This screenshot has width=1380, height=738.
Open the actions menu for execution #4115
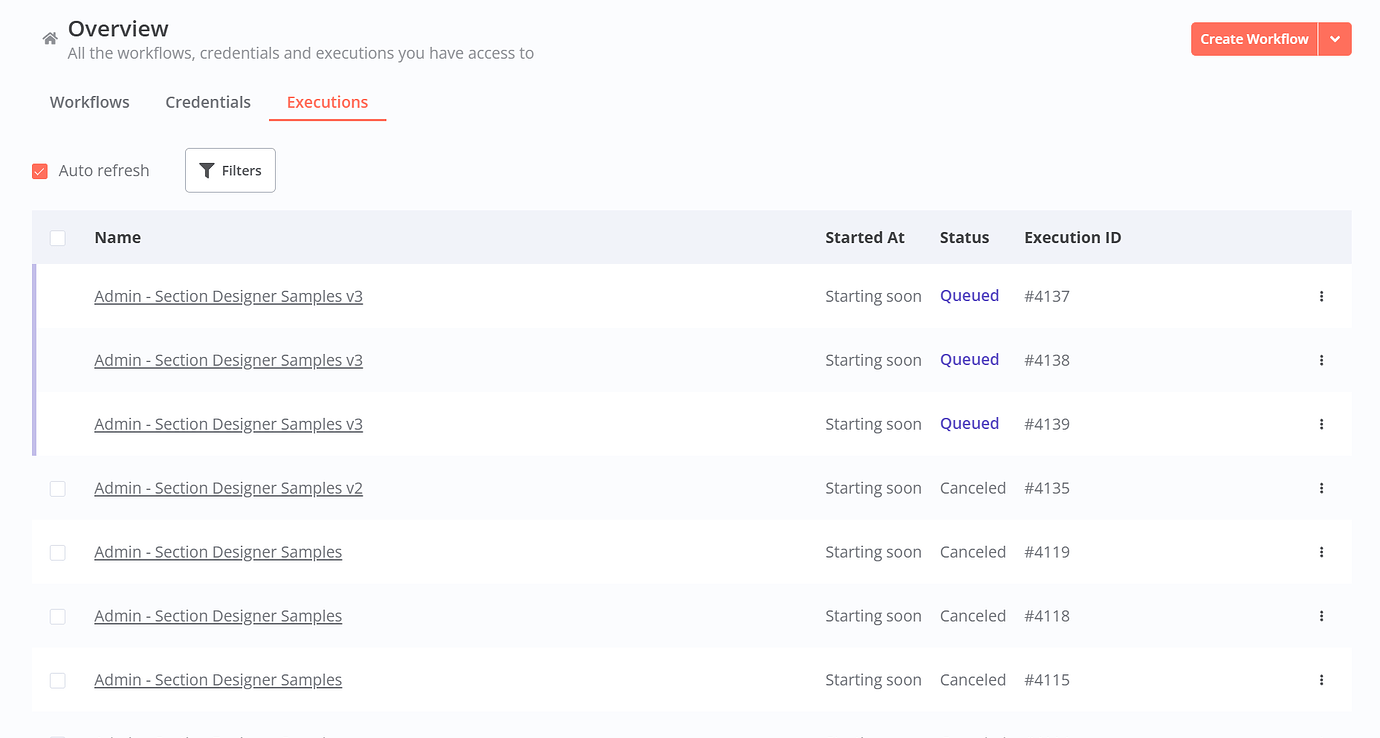click(1321, 679)
